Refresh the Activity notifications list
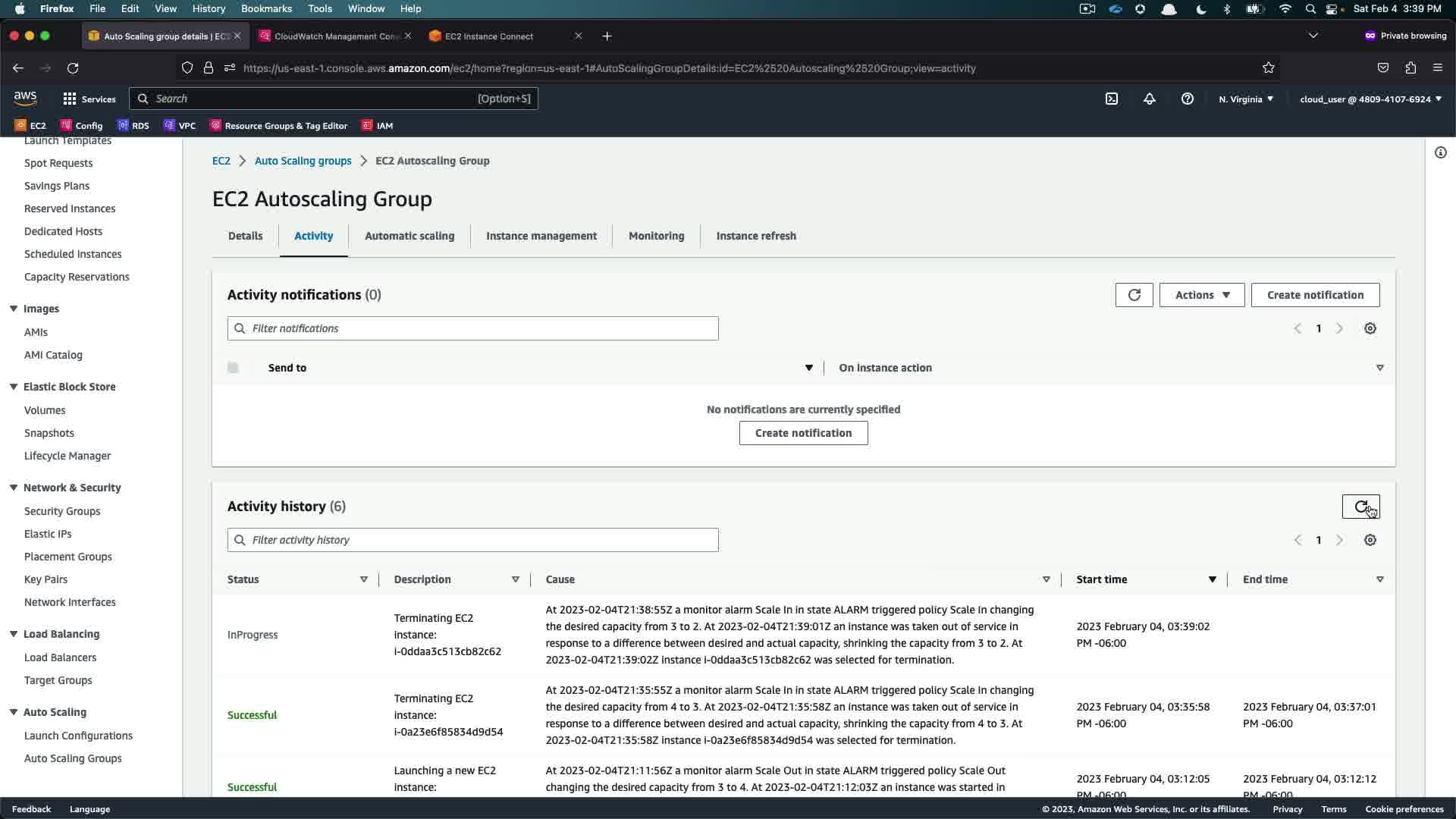Viewport: 1456px width, 819px height. (1134, 295)
